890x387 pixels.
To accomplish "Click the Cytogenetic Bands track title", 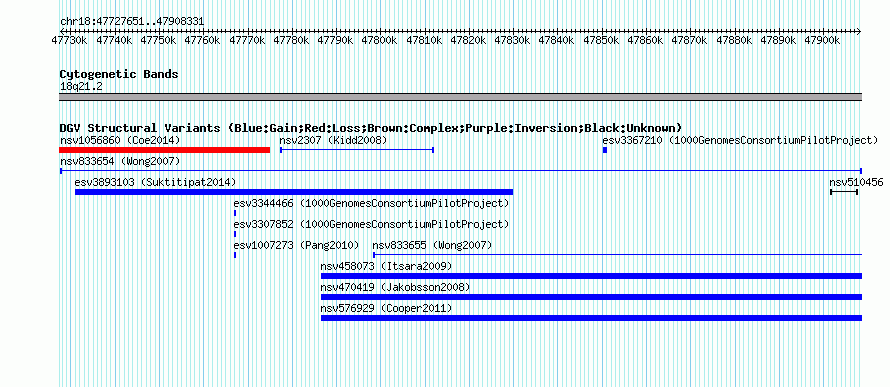I will (x=119, y=74).
